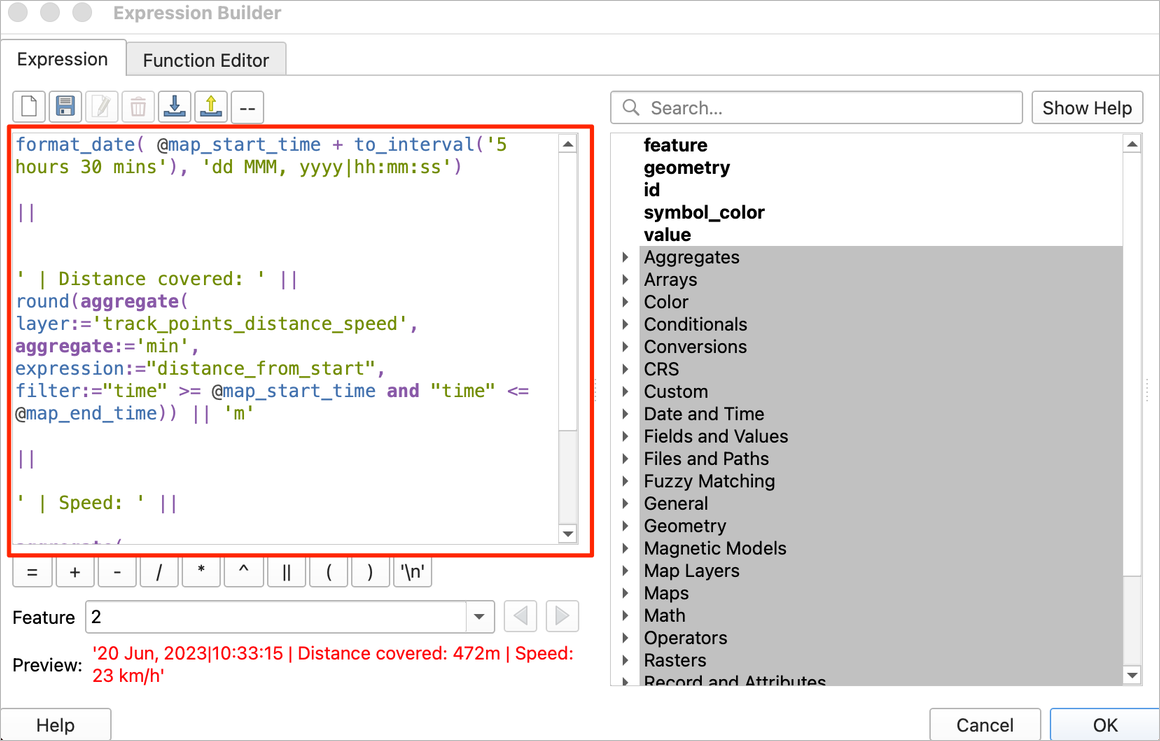Open the Feature dropdown list
Viewport: 1160px width, 741px height.
480,617
